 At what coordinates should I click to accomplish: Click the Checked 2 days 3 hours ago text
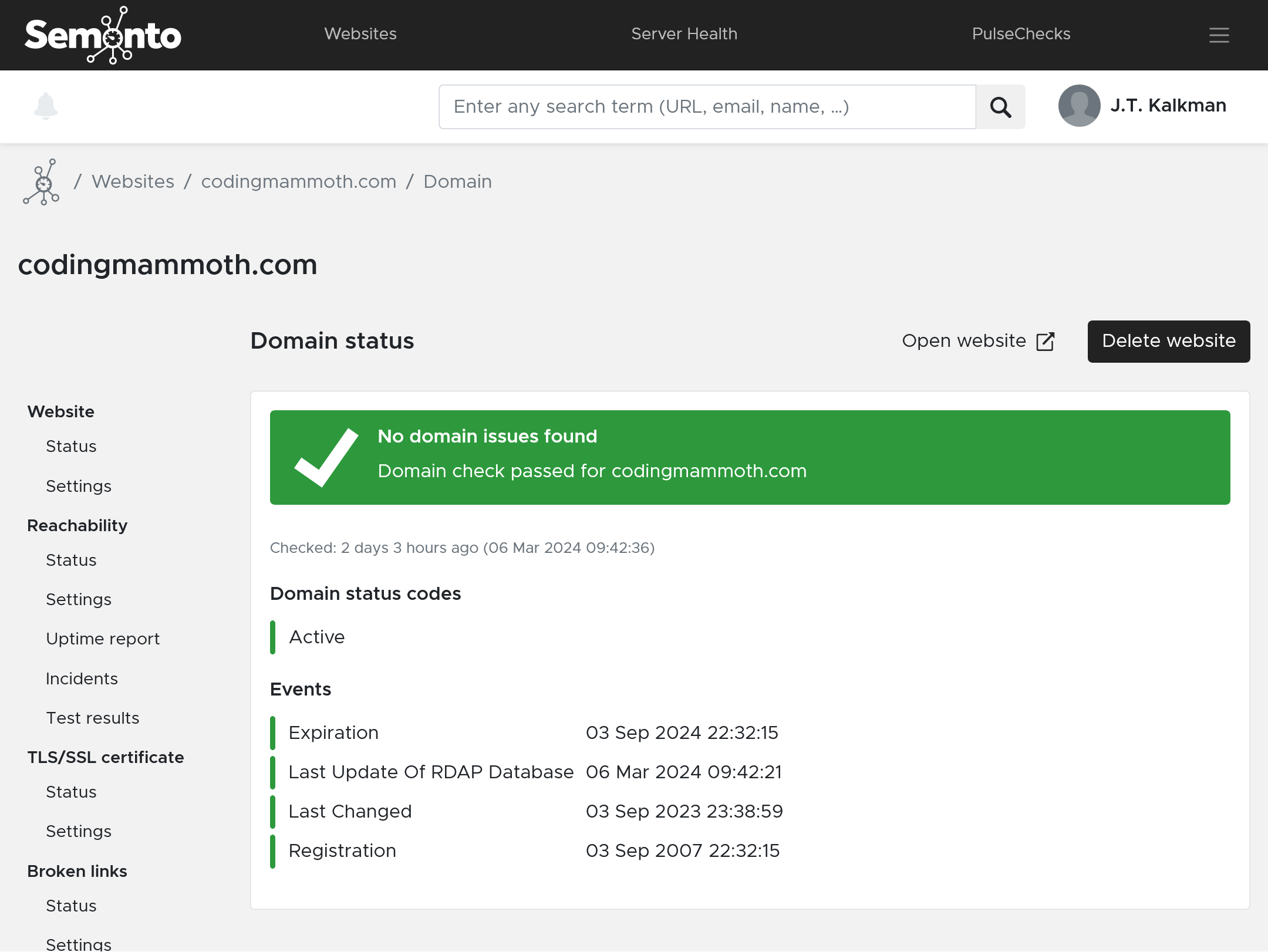click(x=462, y=548)
